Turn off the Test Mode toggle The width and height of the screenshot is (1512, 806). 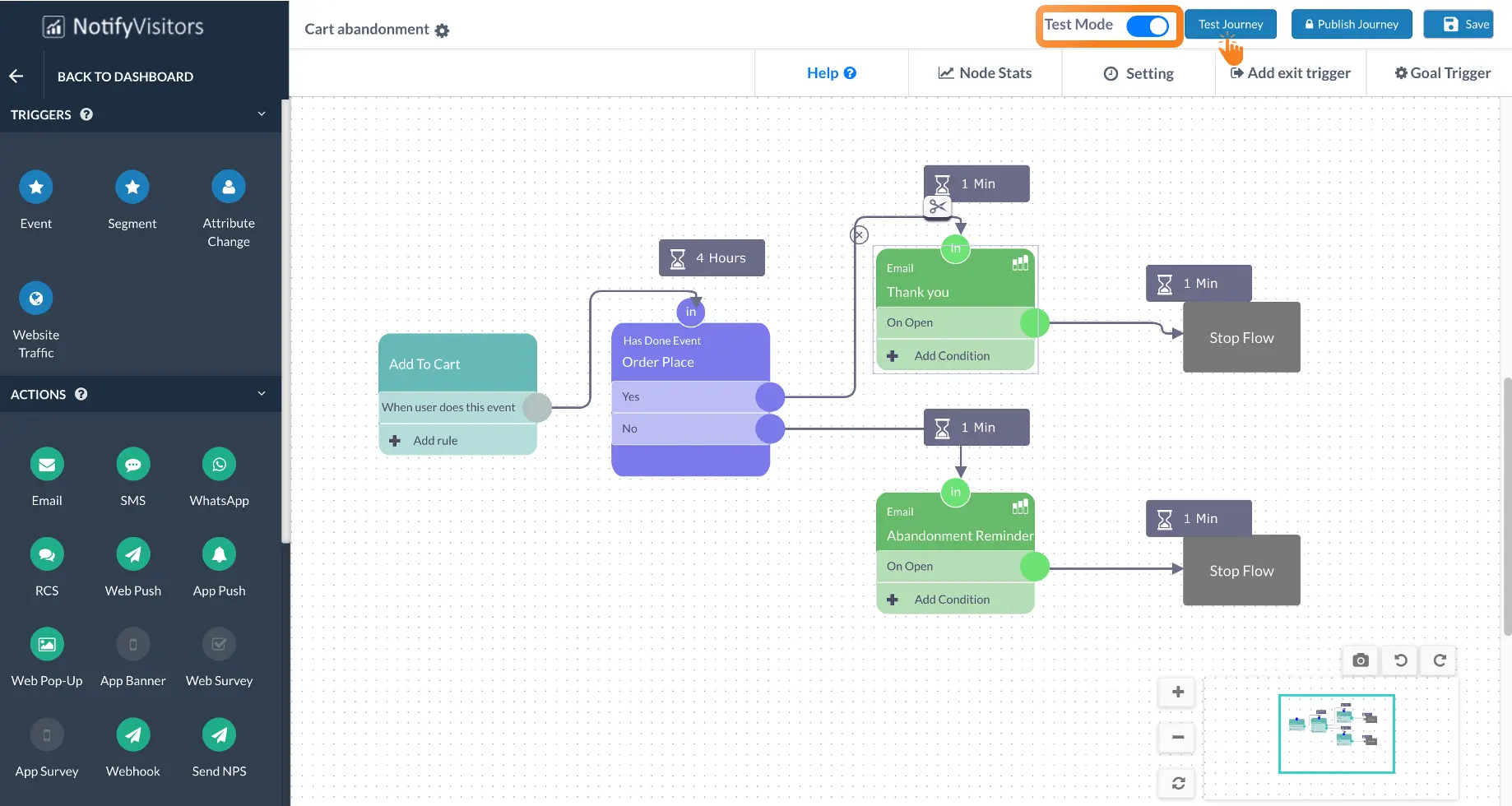click(x=1147, y=25)
